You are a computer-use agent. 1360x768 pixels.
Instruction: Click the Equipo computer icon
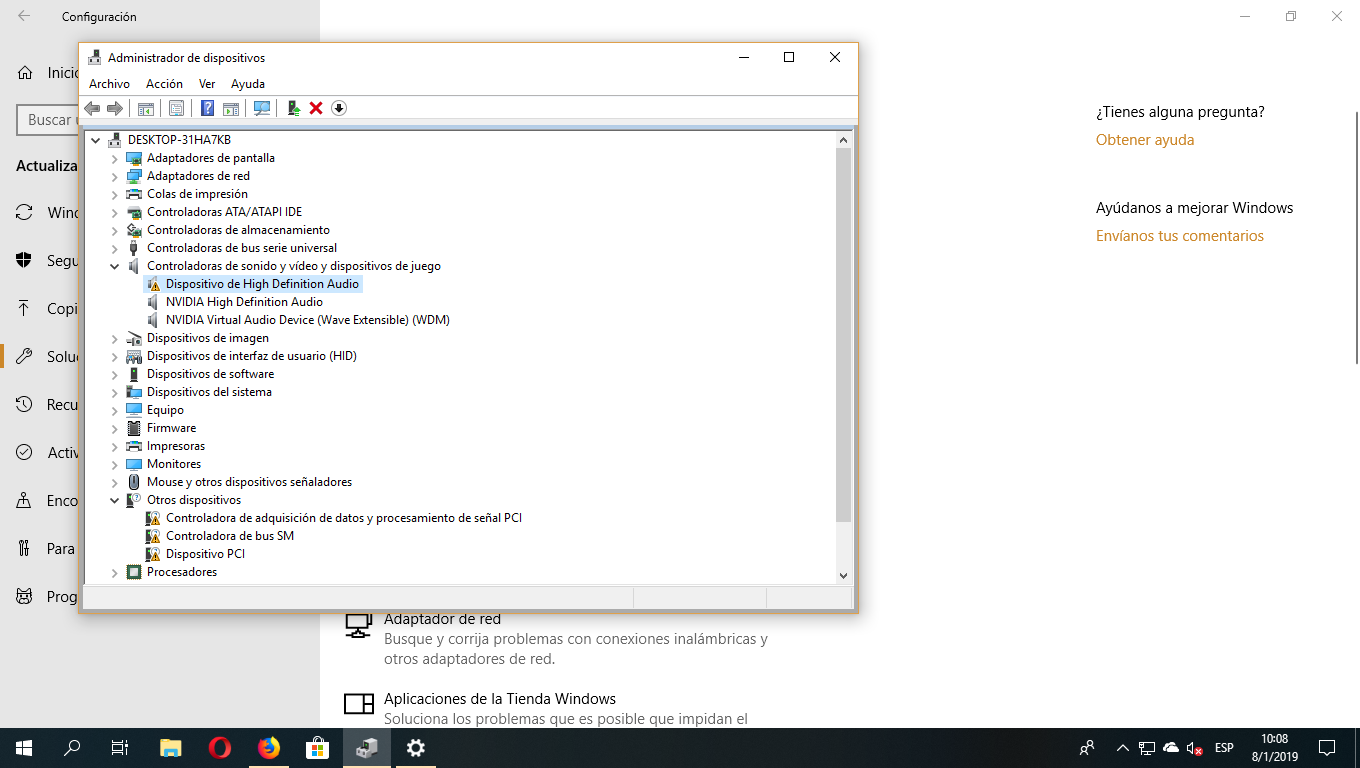tap(134, 410)
